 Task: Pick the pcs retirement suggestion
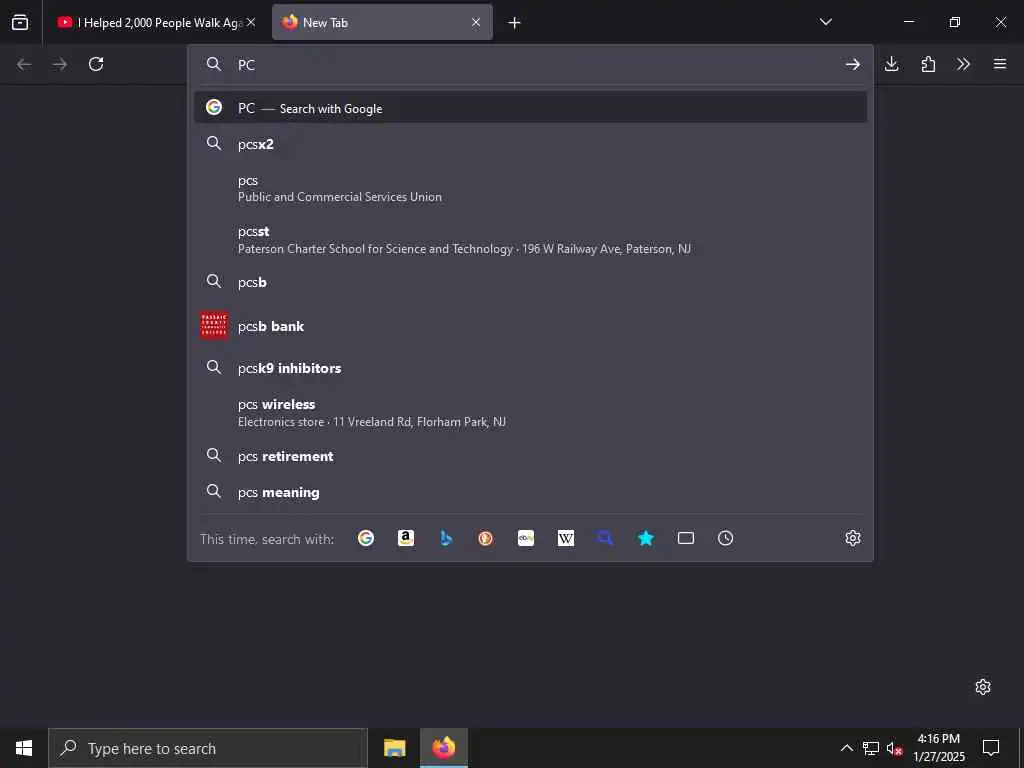click(x=530, y=456)
